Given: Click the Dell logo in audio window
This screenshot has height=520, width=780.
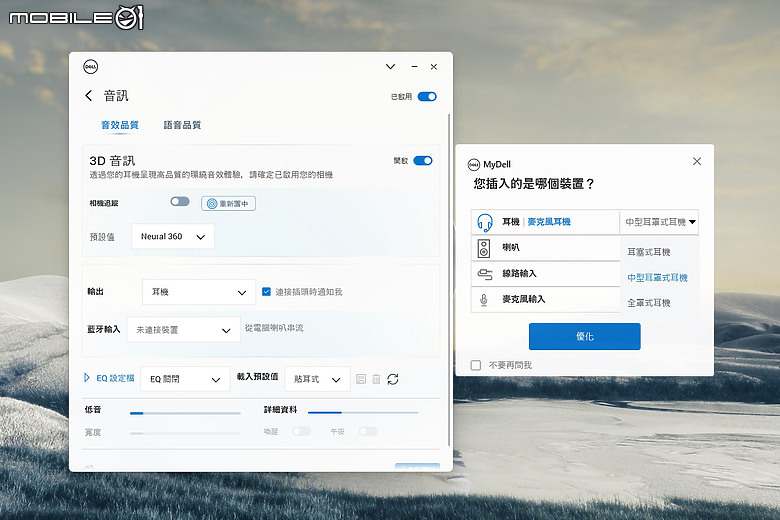Looking at the screenshot, I should (x=91, y=67).
